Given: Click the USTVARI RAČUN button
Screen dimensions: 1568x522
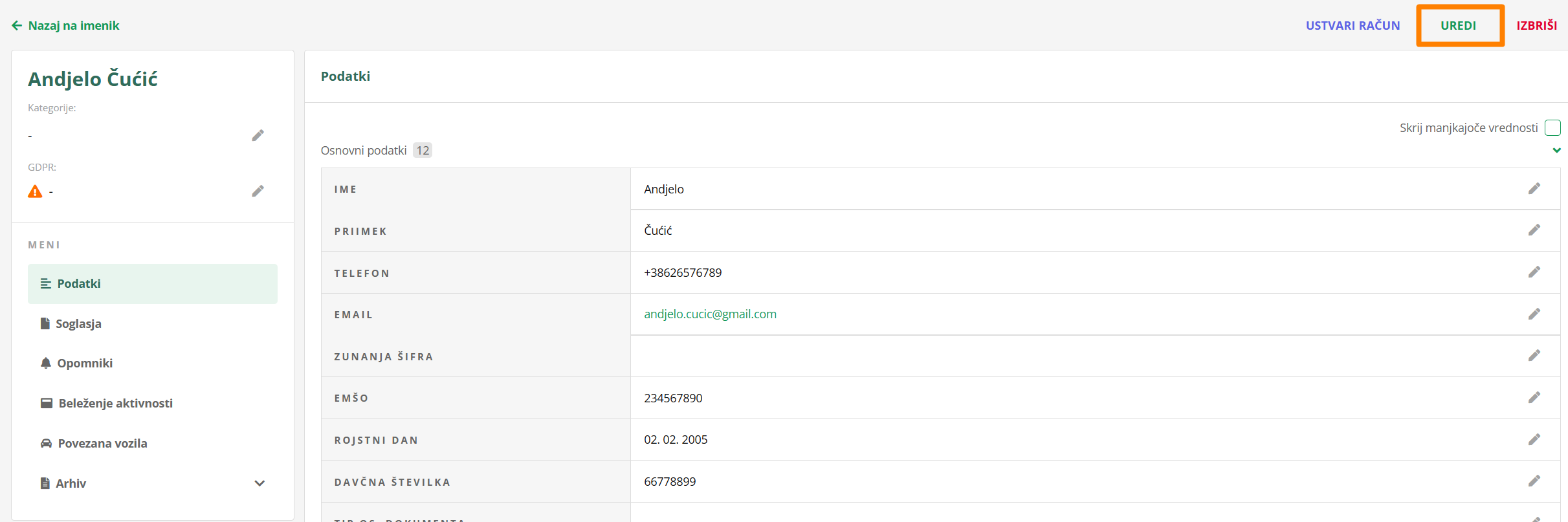Looking at the screenshot, I should pos(1353,26).
